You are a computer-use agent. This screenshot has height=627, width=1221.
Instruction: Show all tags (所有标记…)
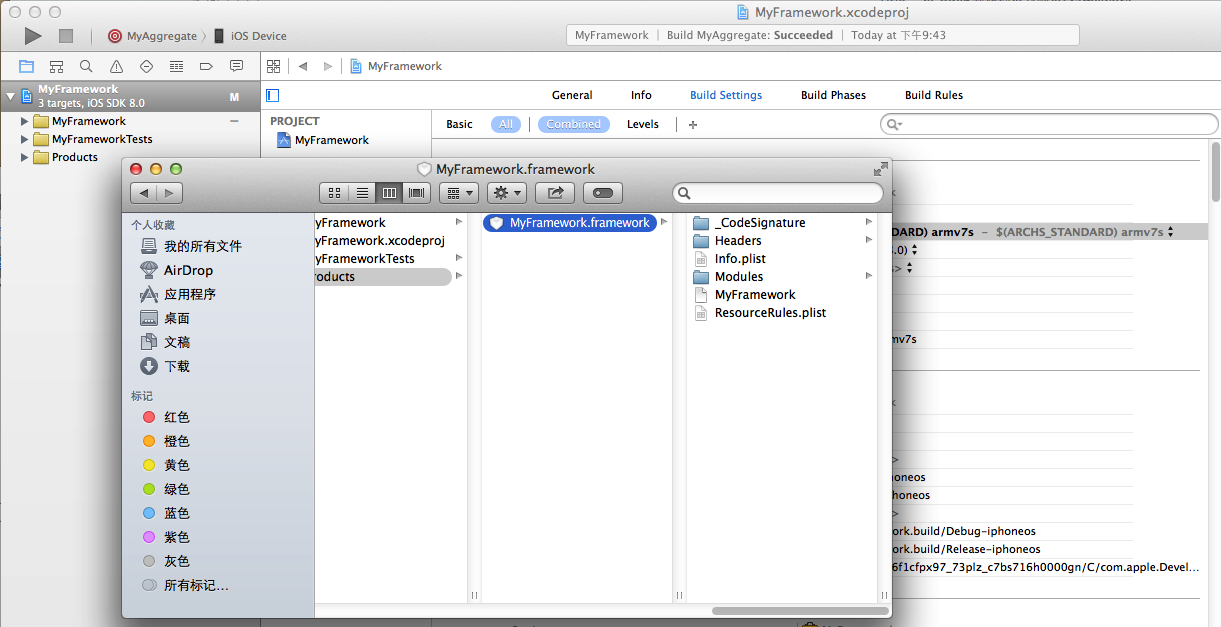coord(185,585)
